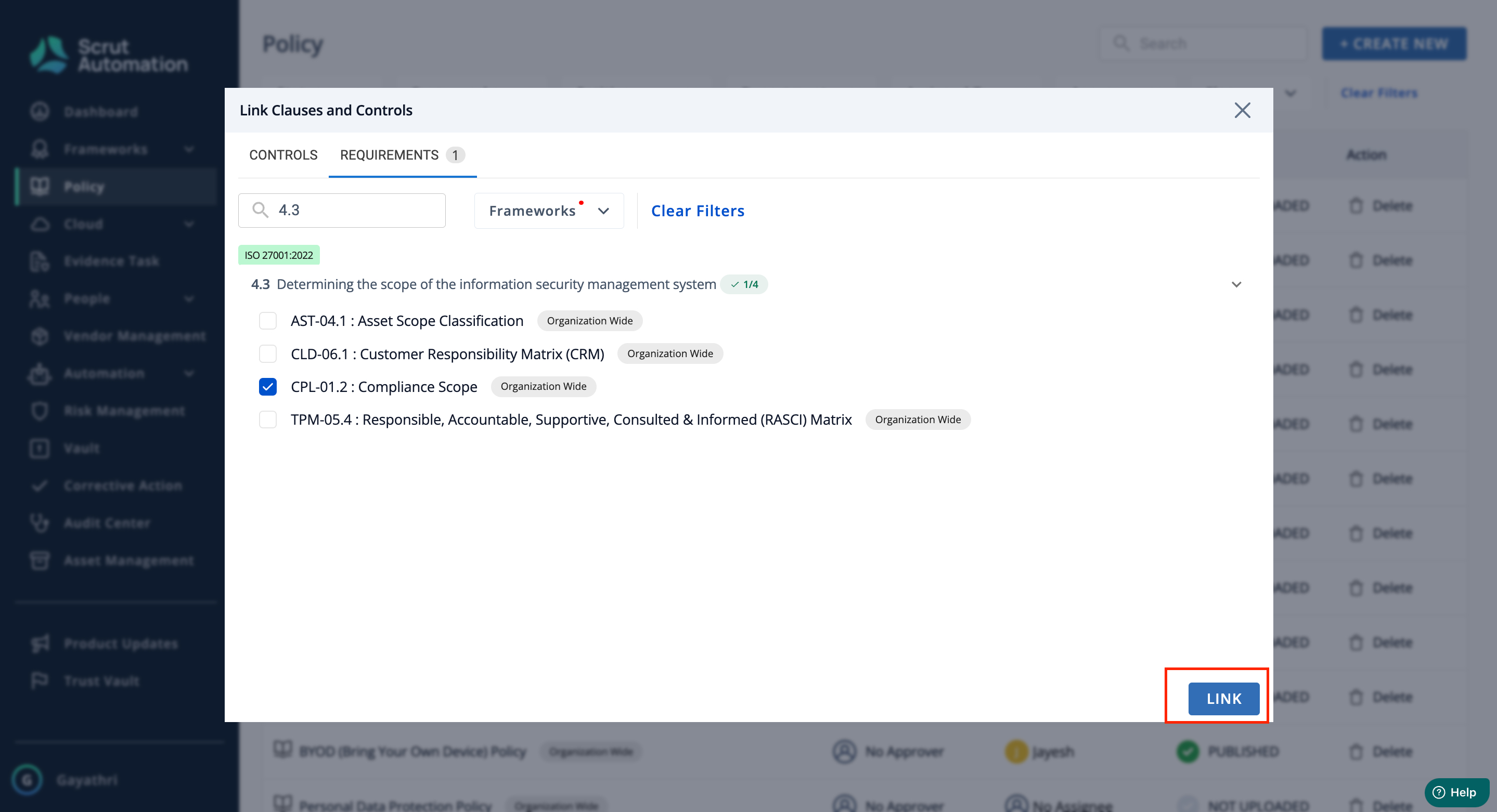Screen dimensions: 1497x812
Task: Close the Link Clauses and Controls dialog
Action: tap(1242, 110)
